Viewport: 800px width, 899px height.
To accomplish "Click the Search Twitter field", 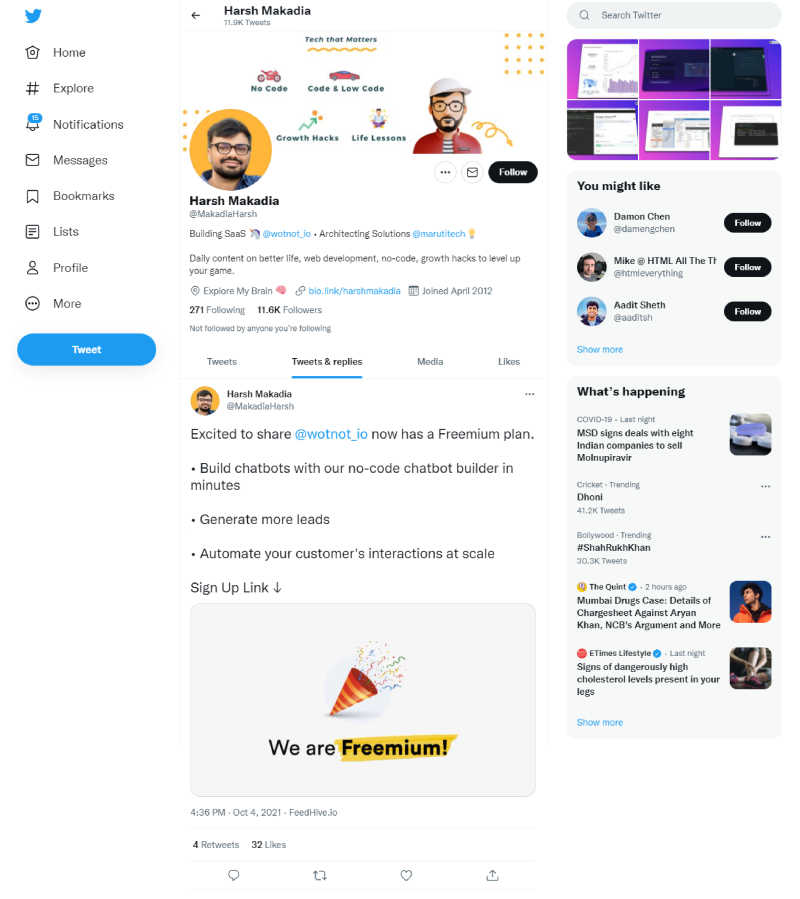I will (x=674, y=15).
